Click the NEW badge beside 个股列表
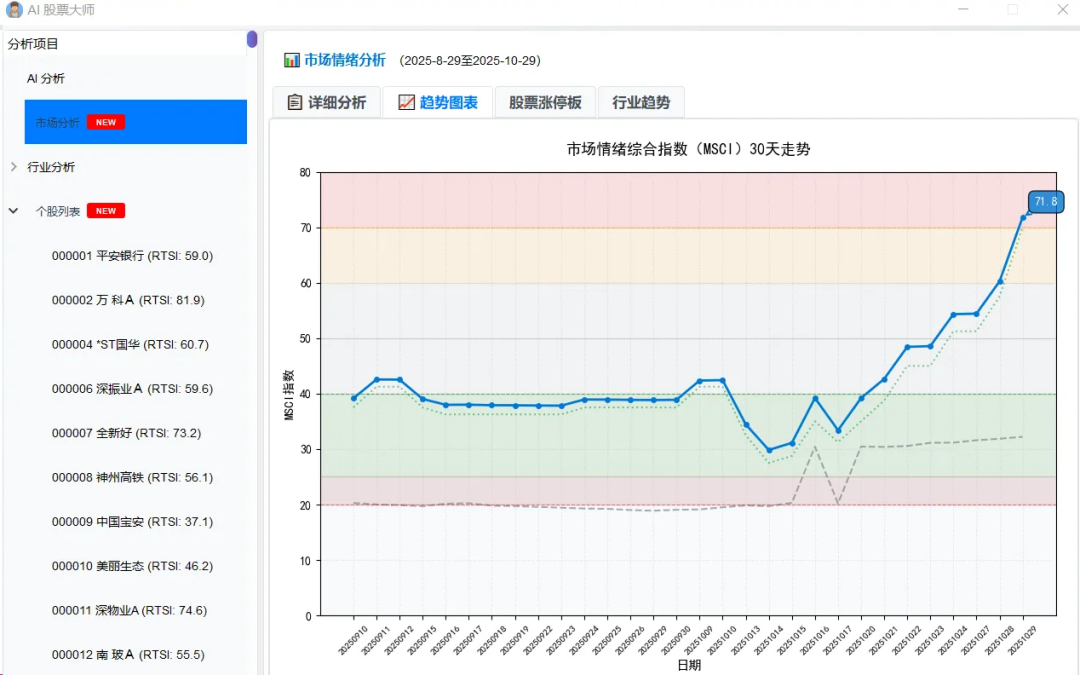Image resolution: width=1080 pixels, height=675 pixels. tap(106, 211)
